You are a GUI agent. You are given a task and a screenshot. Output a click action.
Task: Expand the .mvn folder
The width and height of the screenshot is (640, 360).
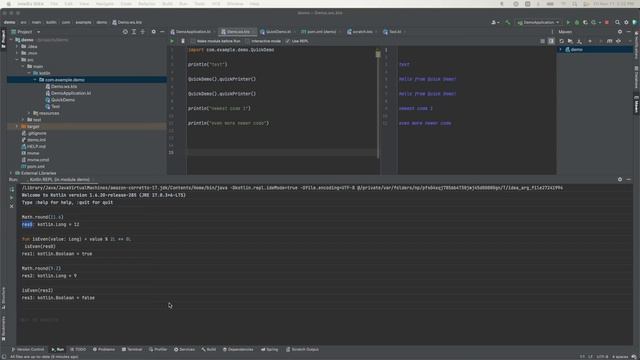(x=17, y=53)
